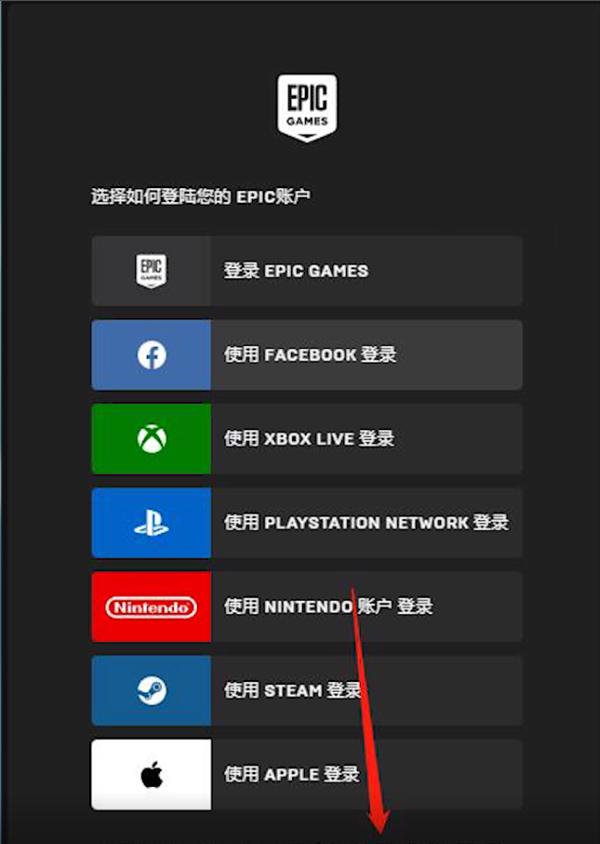Click the heading 选择如何登陆您的 EPIC账户

(200, 196)
